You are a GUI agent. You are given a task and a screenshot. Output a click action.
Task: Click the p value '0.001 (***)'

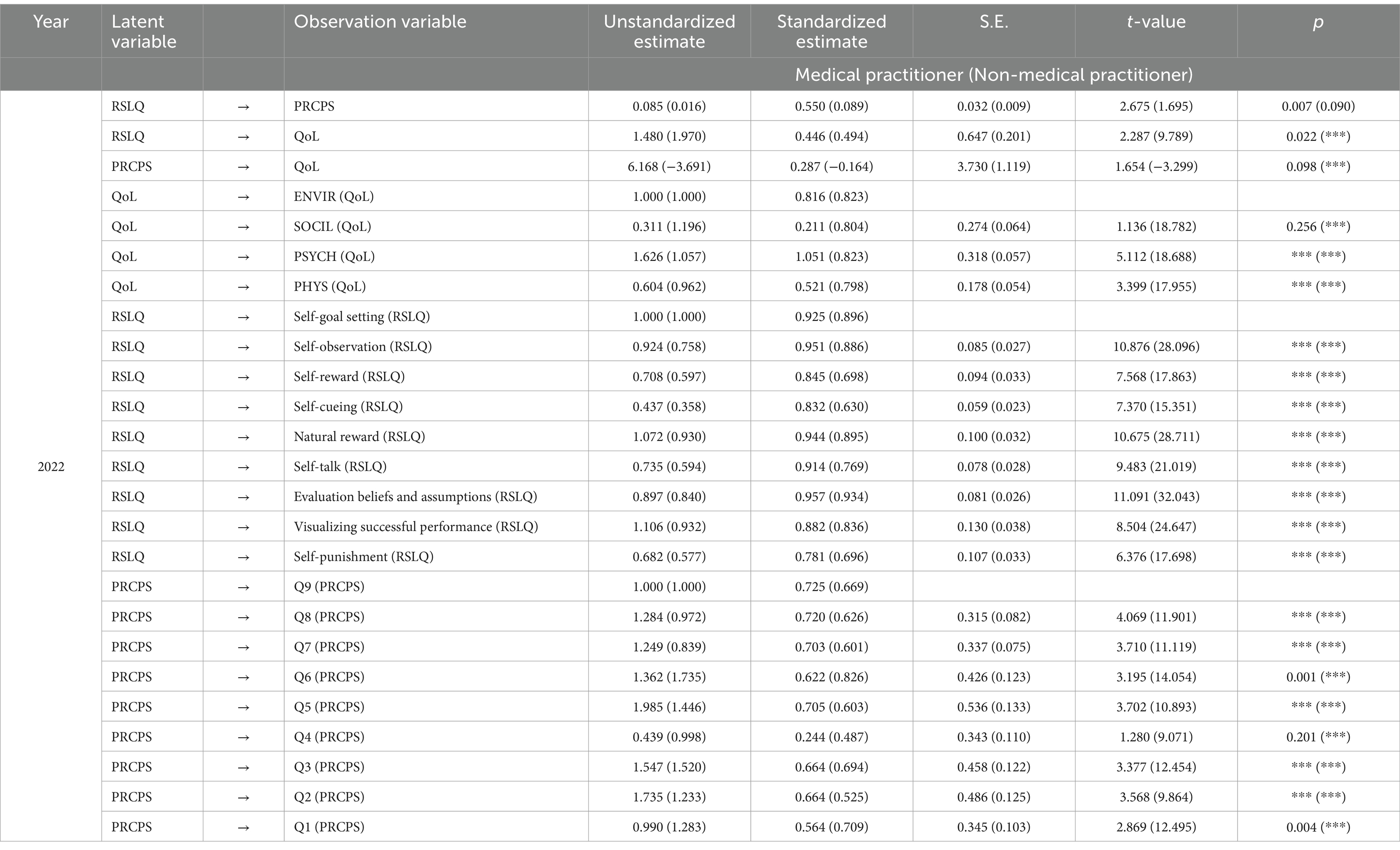click(1318, 677)
